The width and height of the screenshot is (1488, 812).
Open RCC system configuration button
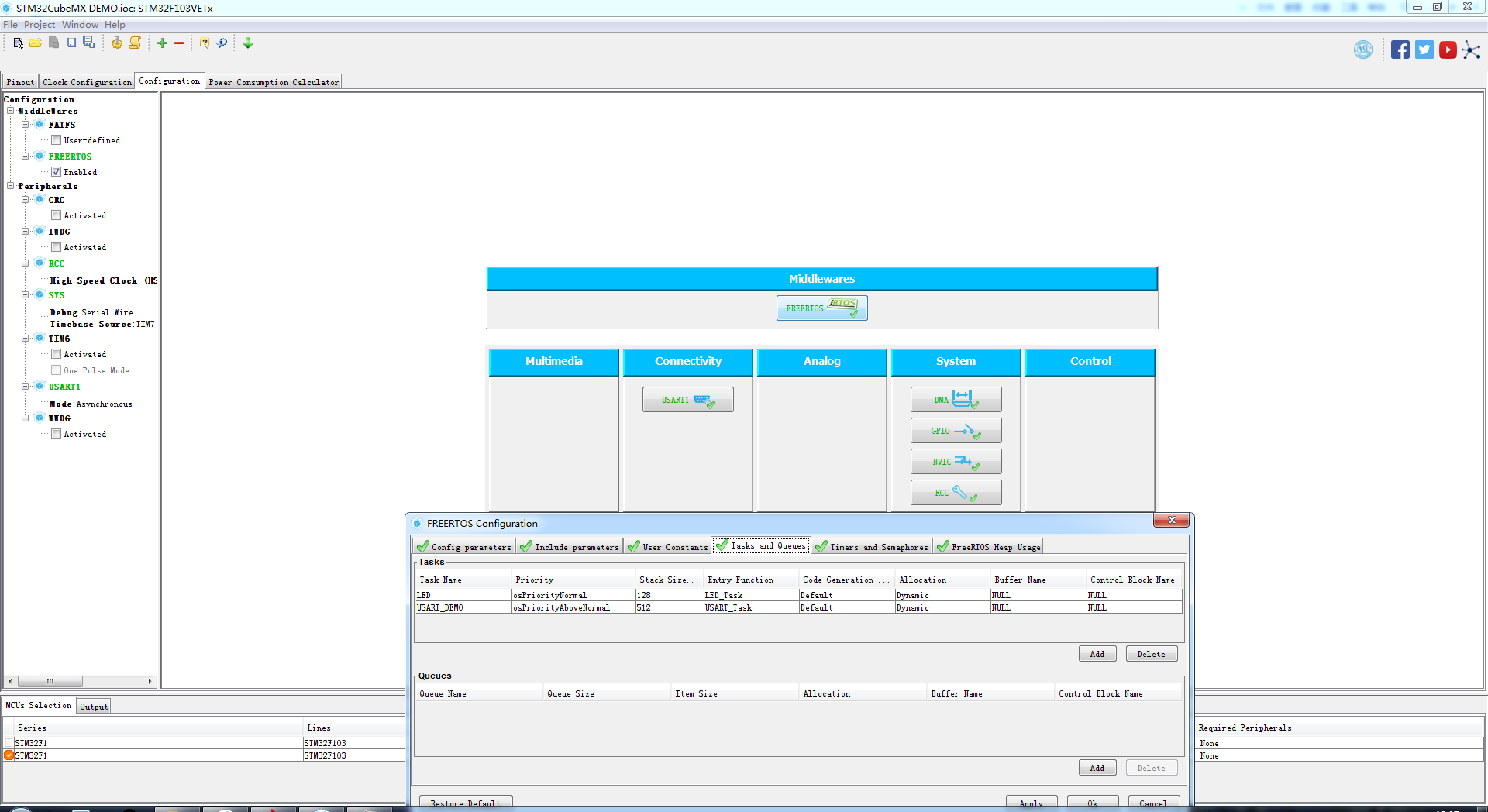point(956,493)
